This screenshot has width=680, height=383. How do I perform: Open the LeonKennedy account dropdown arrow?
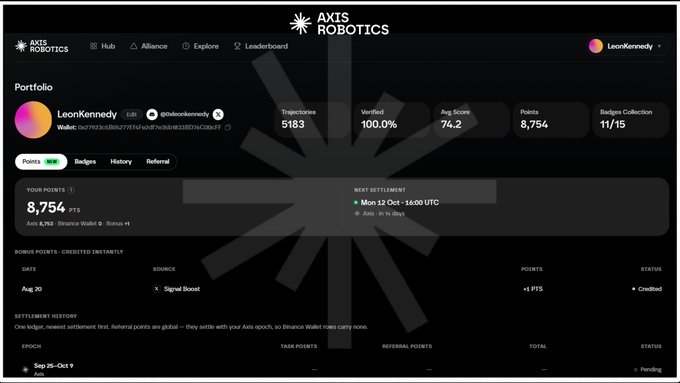[x=660, y=46]
